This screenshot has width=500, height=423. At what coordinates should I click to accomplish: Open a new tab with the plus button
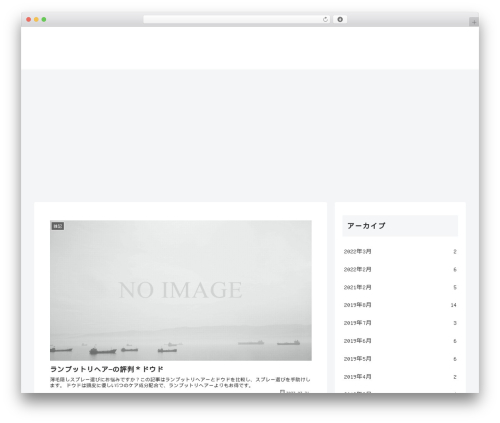(x=474, y=22)
